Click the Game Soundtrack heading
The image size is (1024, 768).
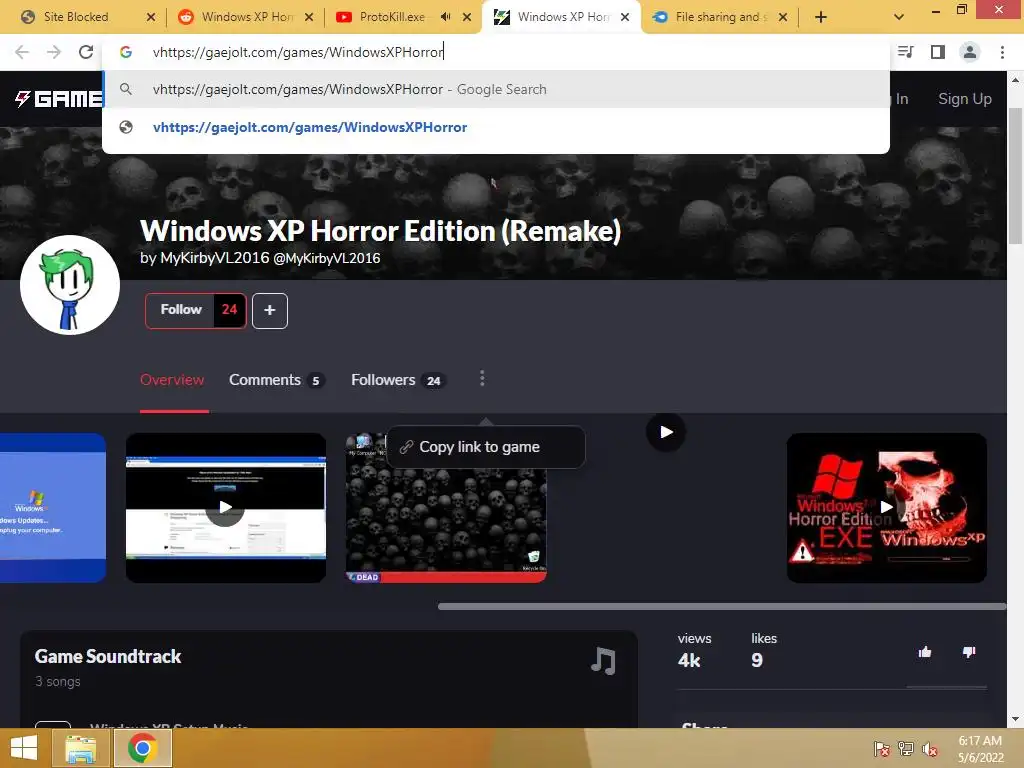(x=108, y=657)
